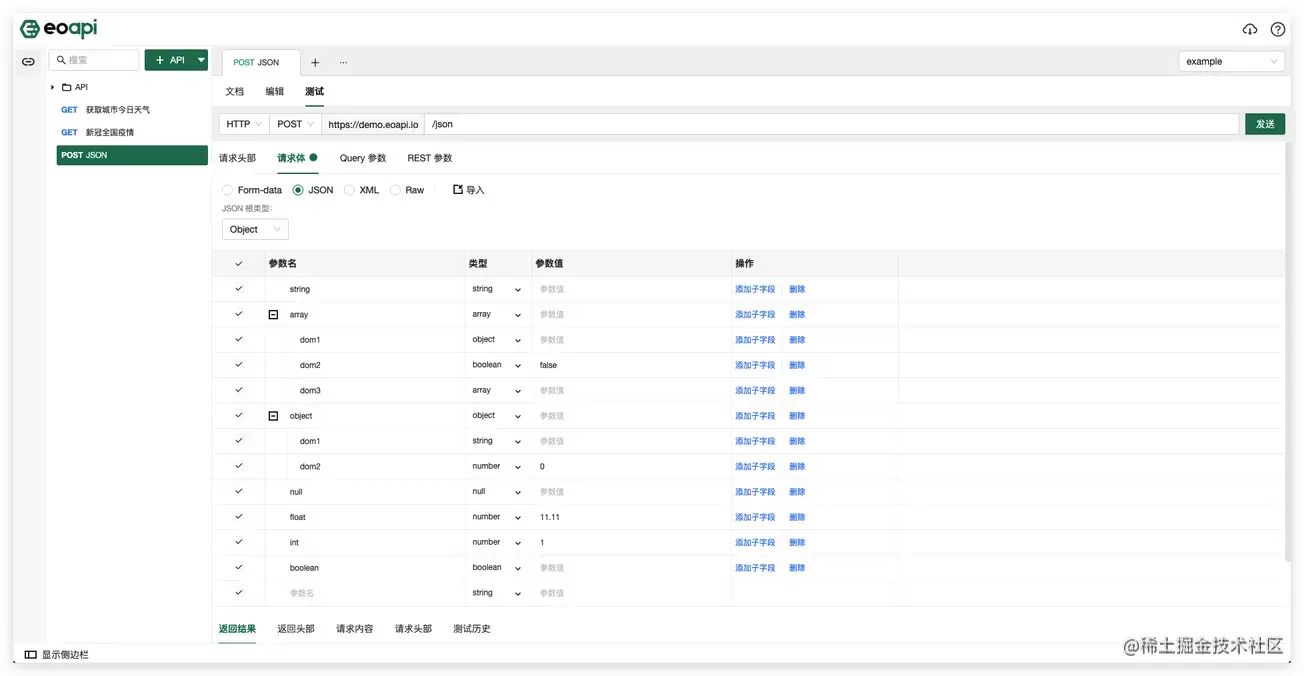Switch to the 编辑 tab
The height and width of the screenshot is (676, 1304).
(x=274, y=91)
